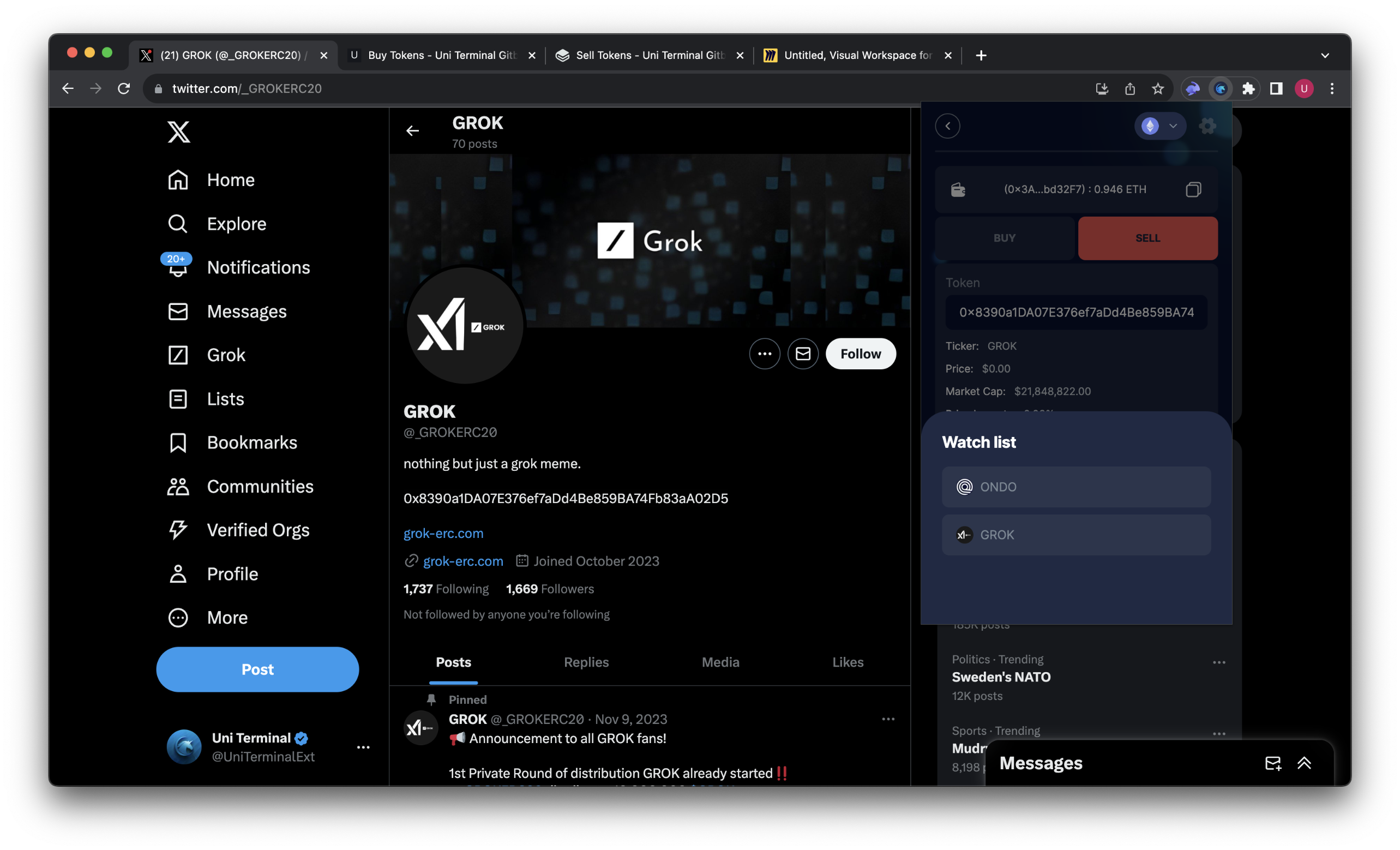Expand Messages drawer with double chevron
The image size is (1400, 850).
click(1304, 763)
